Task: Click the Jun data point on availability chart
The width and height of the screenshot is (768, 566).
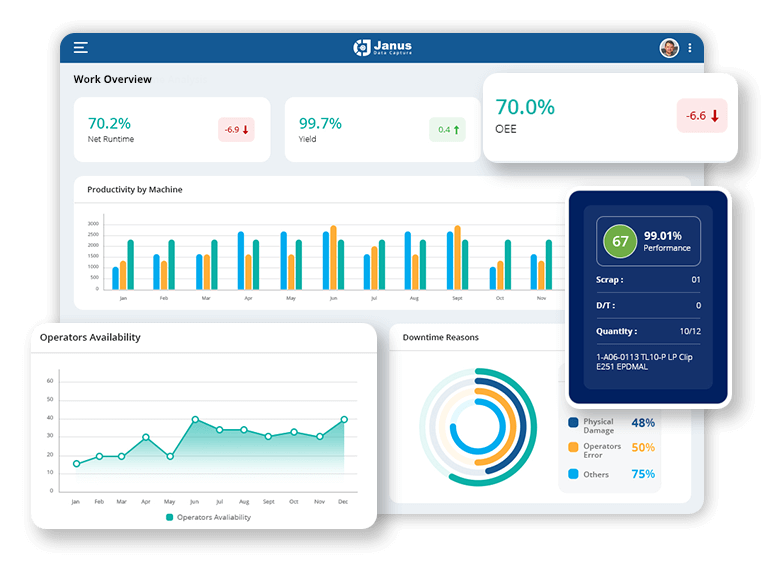Action: 195,420
